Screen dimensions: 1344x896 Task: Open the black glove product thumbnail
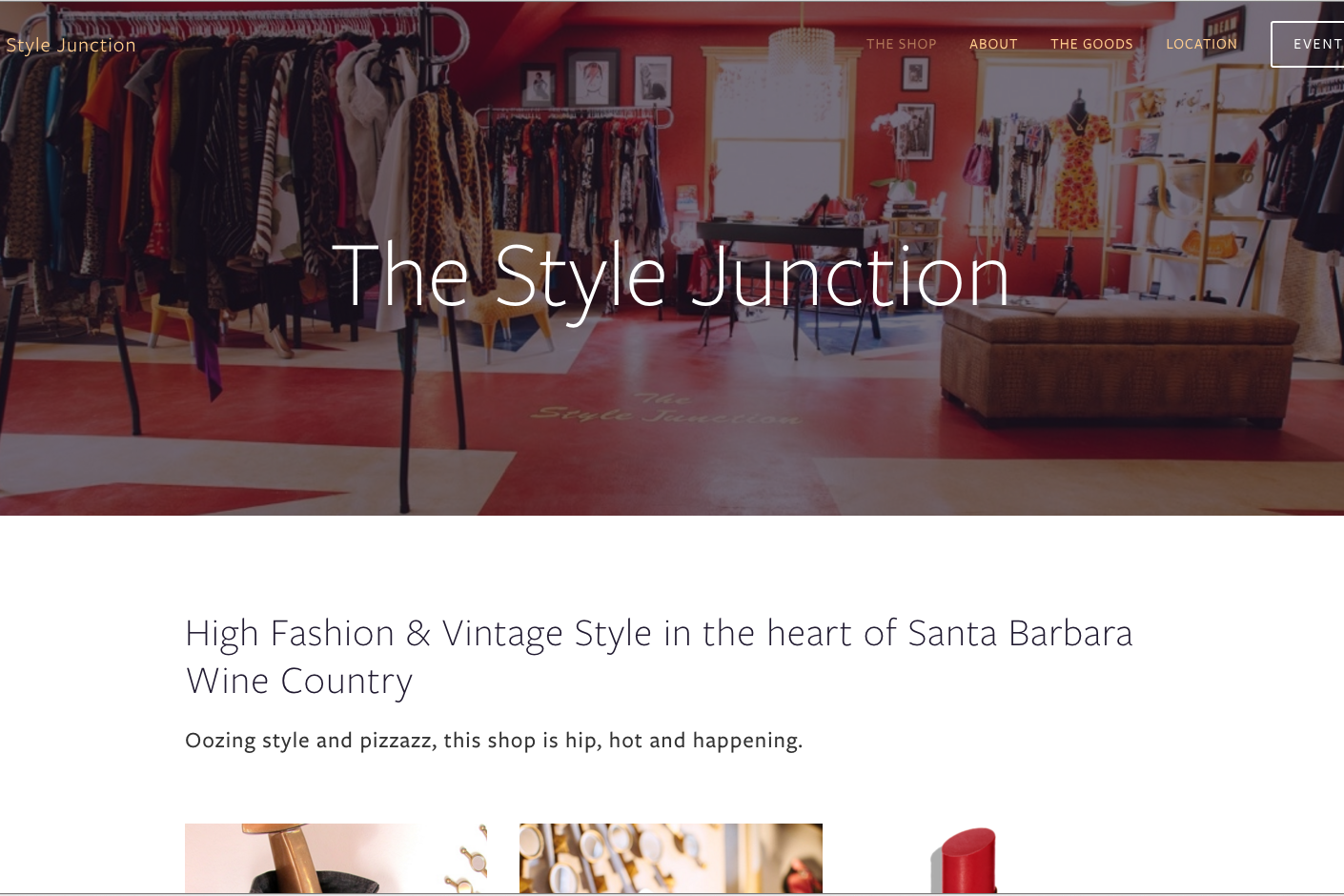click(336, 858)
